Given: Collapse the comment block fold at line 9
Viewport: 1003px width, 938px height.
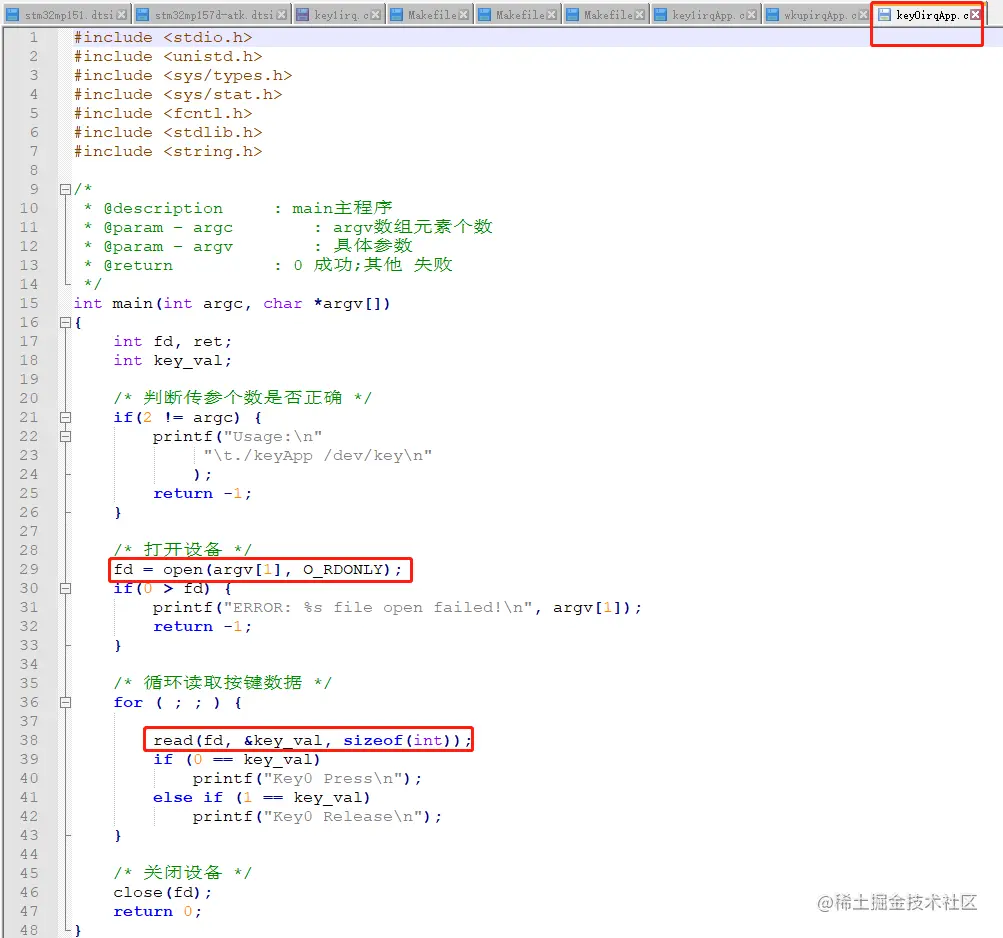Looking at the screenshot, I should pos(65,189).
